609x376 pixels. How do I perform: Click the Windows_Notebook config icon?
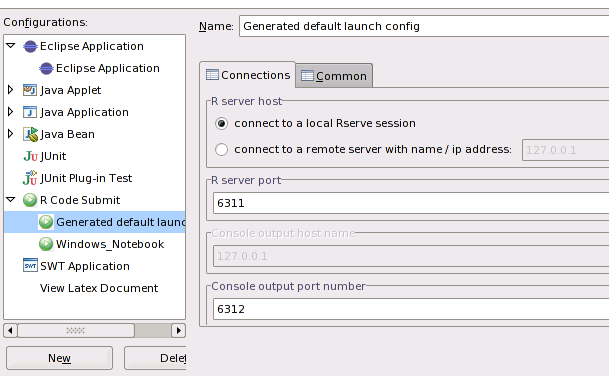pos(46,244)
